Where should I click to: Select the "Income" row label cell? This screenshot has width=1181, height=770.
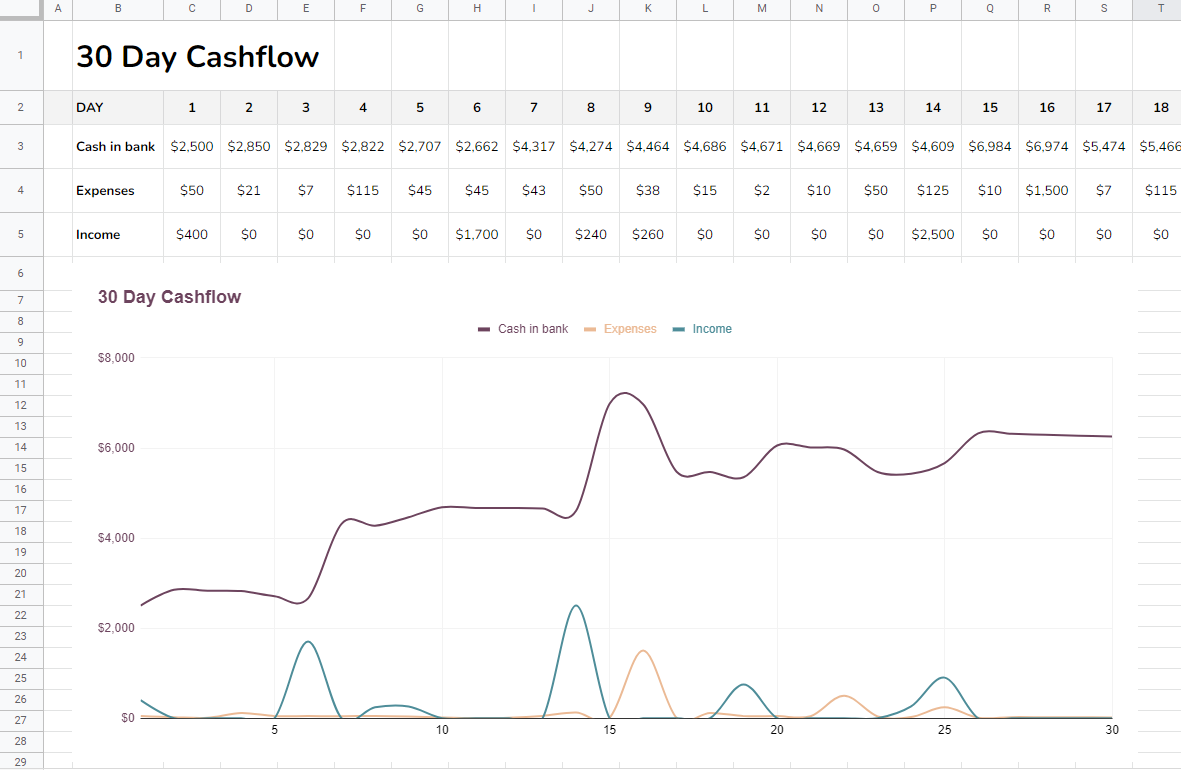tap(96, 234)
